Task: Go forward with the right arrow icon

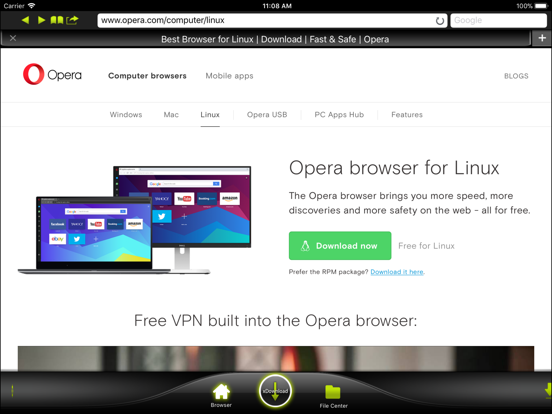Action: point(41,20)
